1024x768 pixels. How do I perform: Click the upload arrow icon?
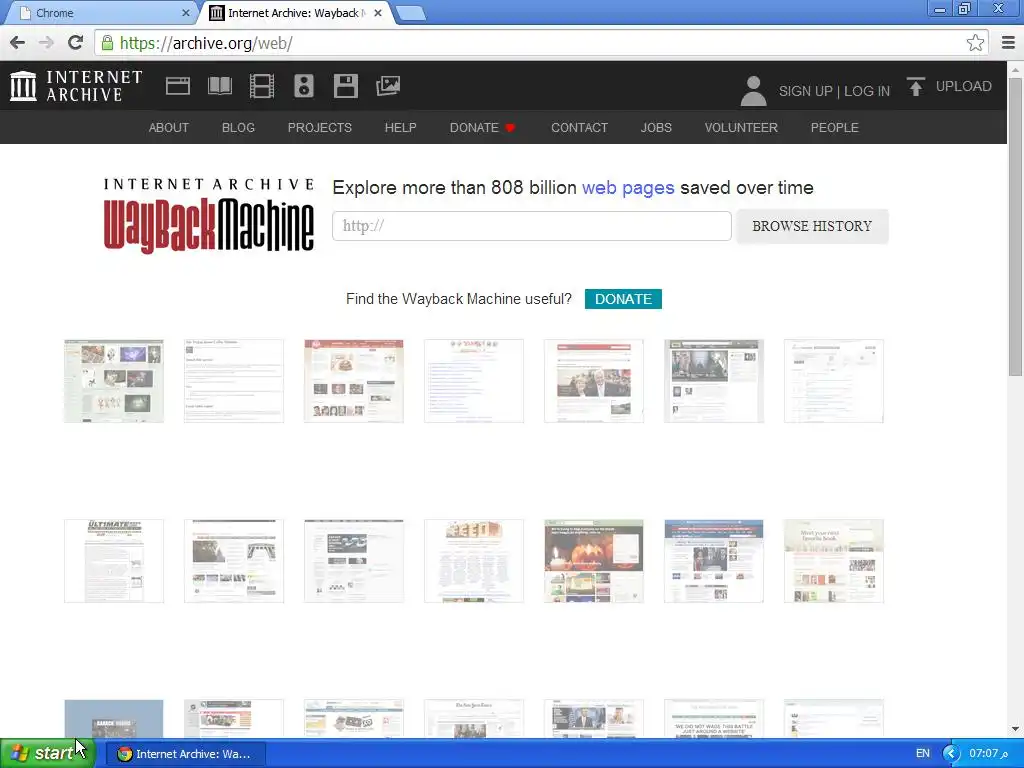pyautogui.click(x=916, y=86)
